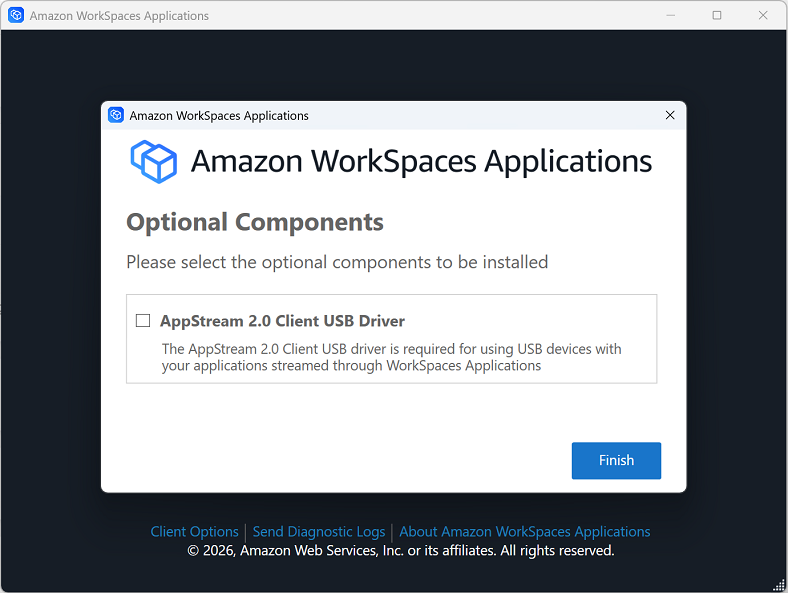This screenshot has height=593, width=788.
Task: Click the copyright notice text
Action: coord(401,551)
